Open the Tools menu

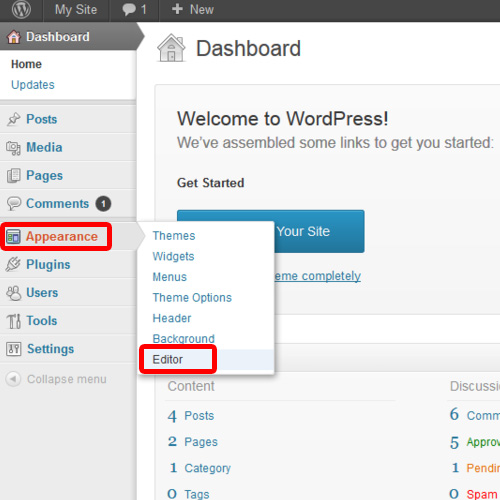42,321
